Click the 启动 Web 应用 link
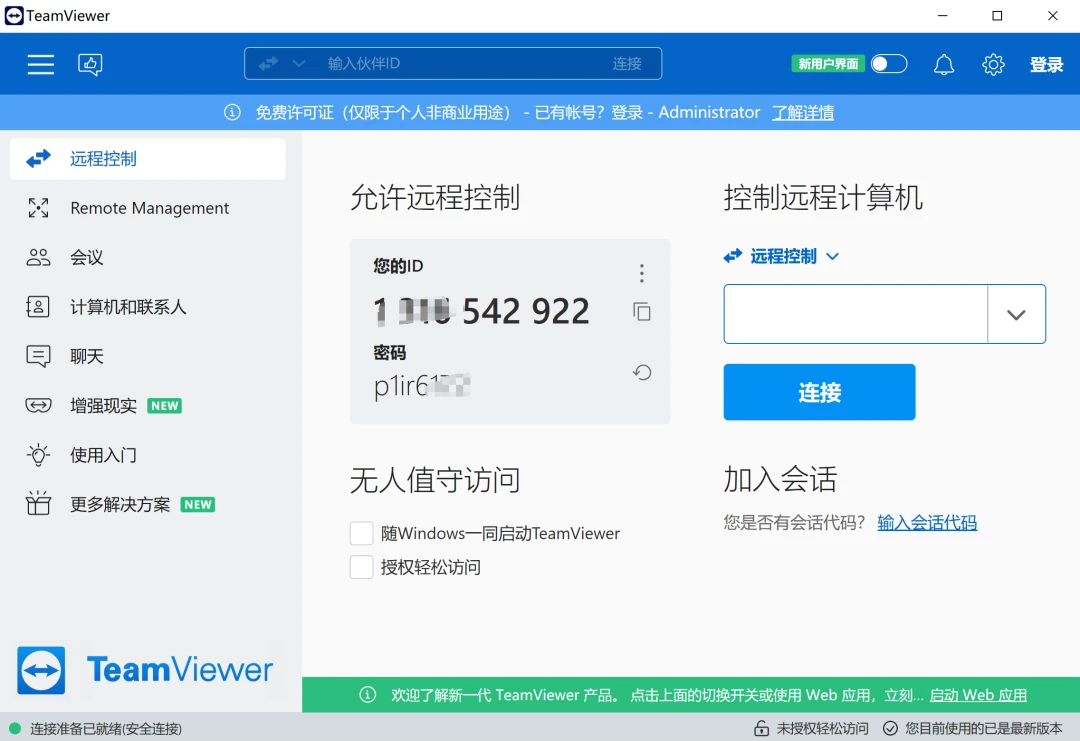The height and width of the screenshot is (741, 1080). point(977,695)
